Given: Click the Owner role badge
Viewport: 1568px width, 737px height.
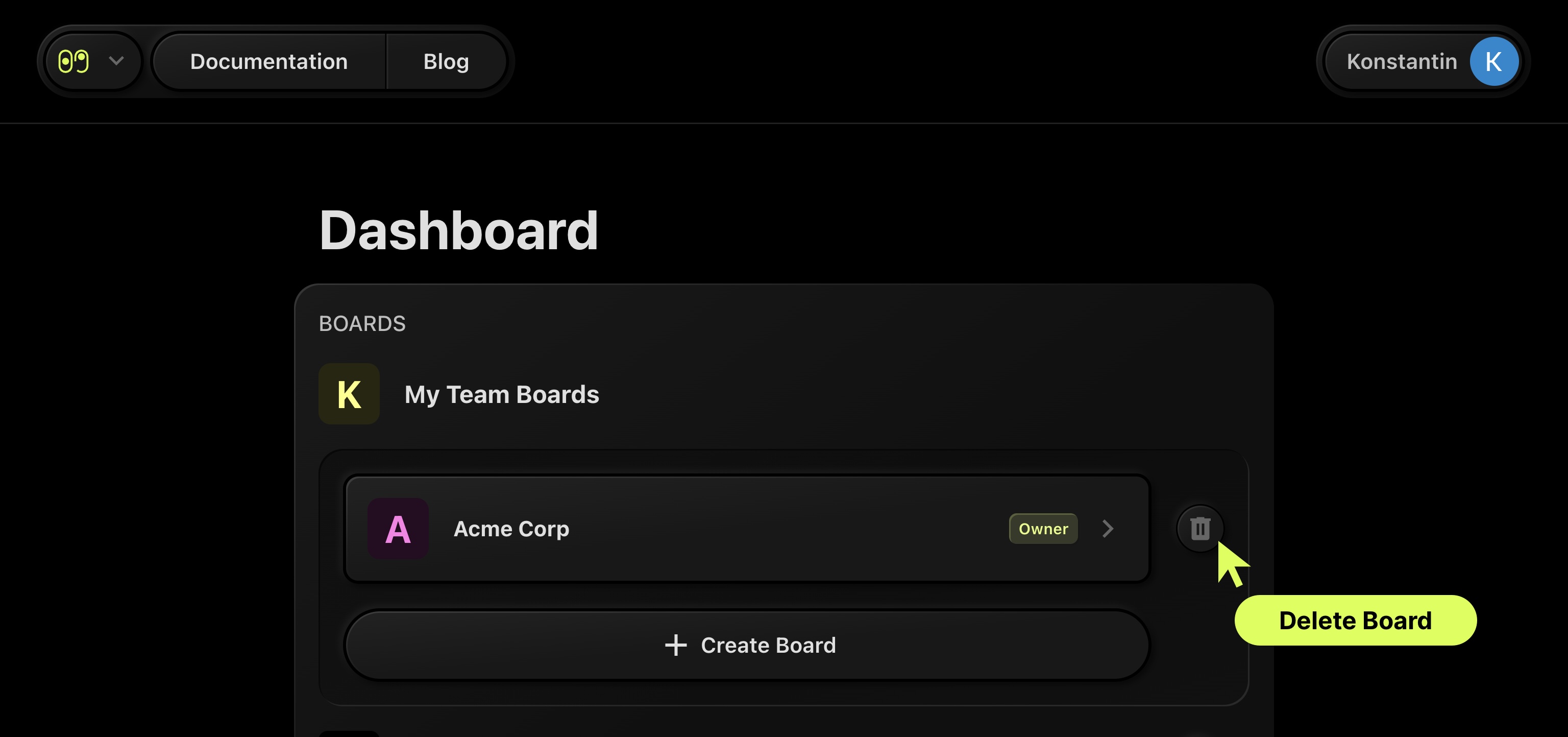Looking at the screenshot, I should [x=1043, y=529].
